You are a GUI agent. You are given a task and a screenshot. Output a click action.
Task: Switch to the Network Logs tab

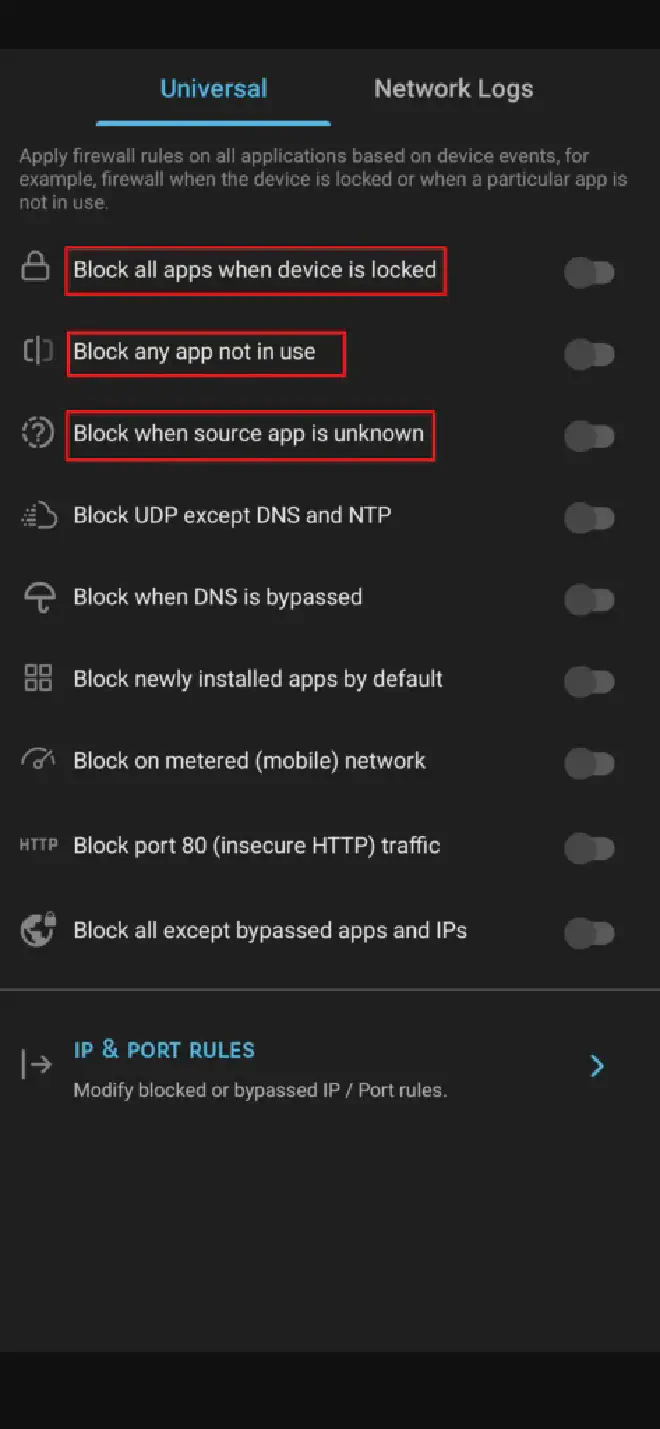[453, 88]
